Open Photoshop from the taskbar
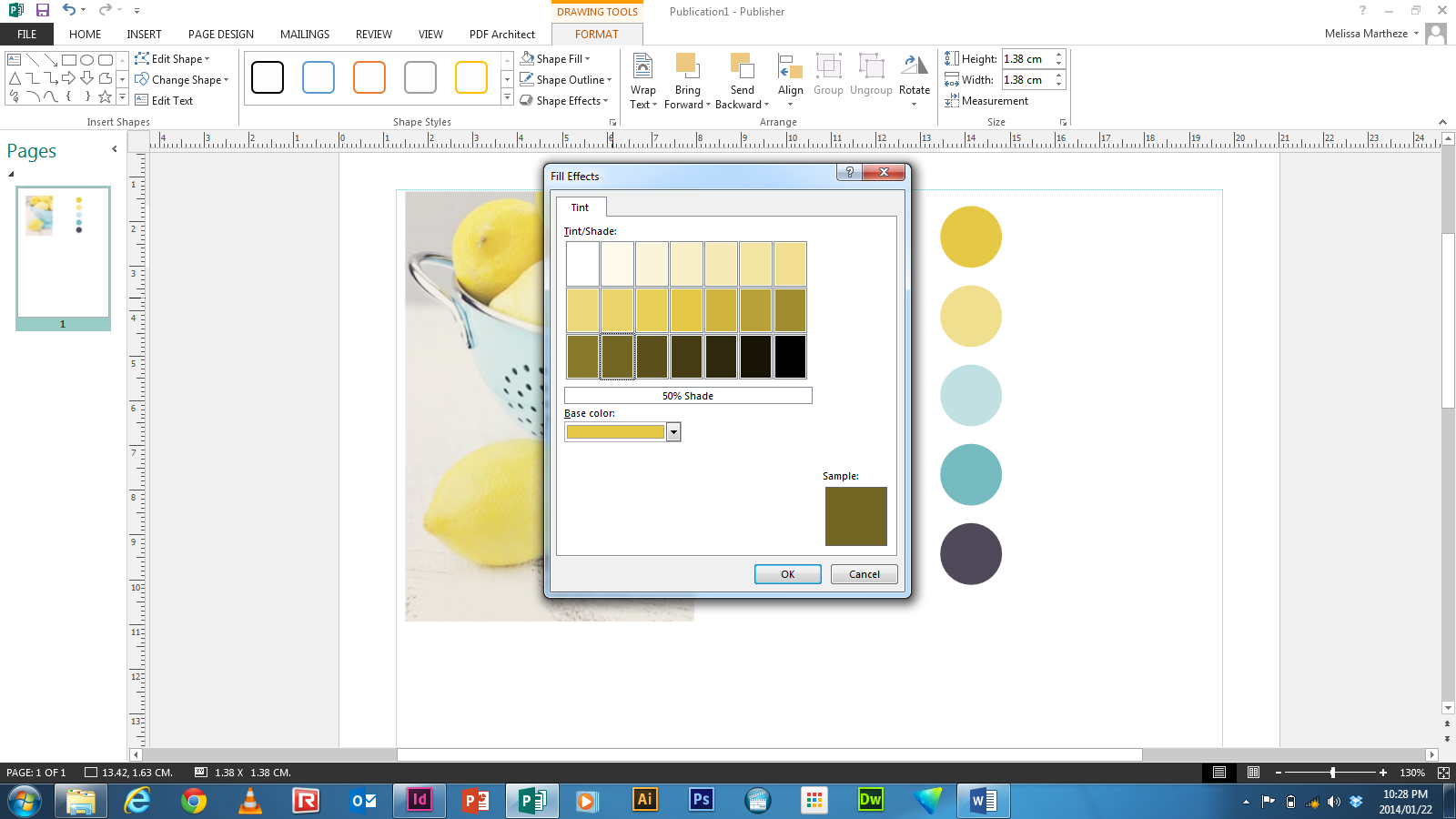 point(701,801)
